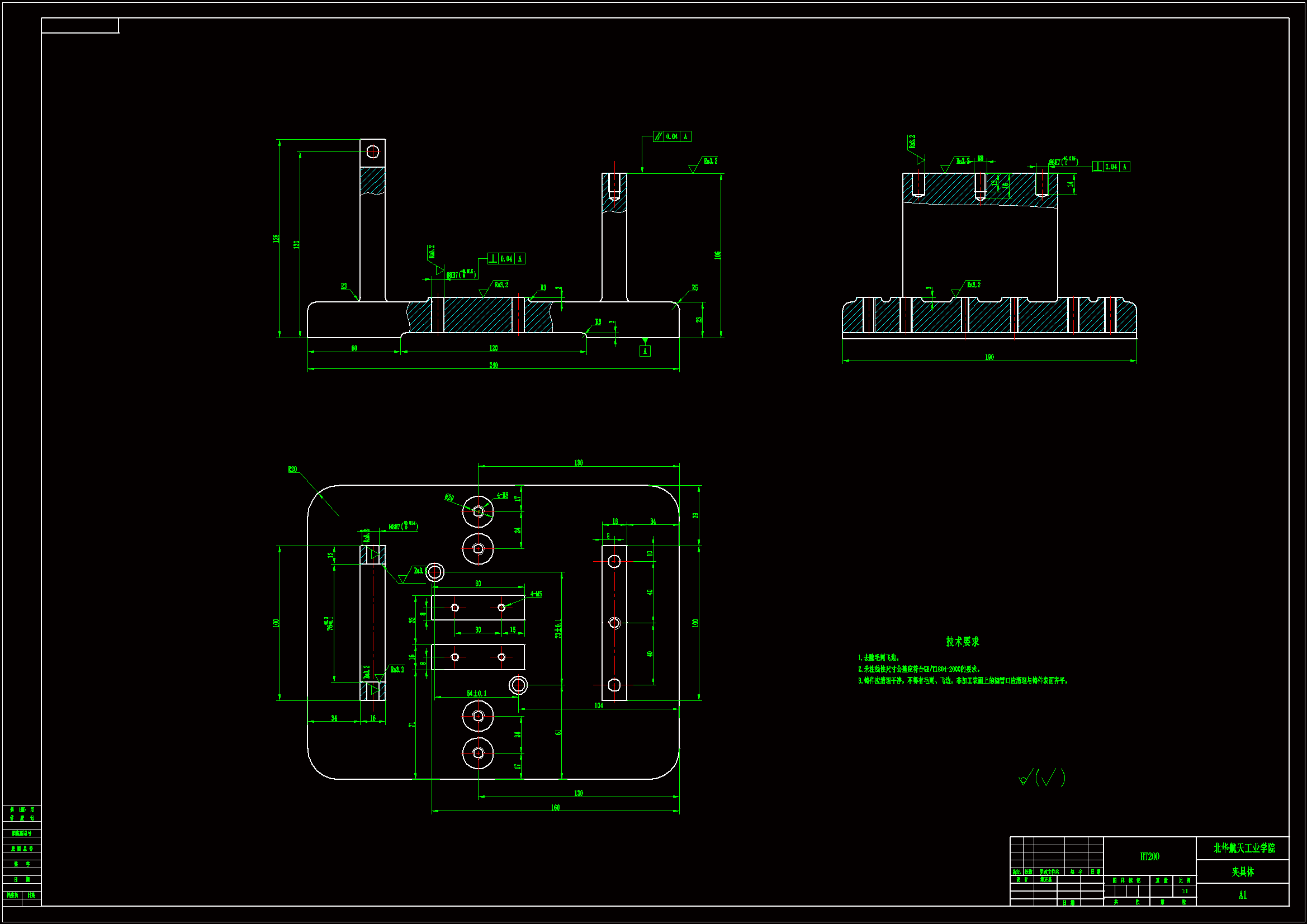1307x924 pixels.
Task: Click the 4-M8 thread callout
Action: 502,495
